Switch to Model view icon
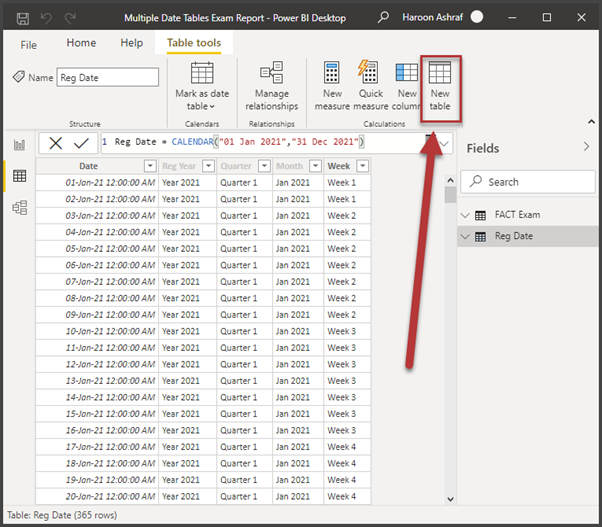The width and height of the screenshot is (602, 527). 20,208
